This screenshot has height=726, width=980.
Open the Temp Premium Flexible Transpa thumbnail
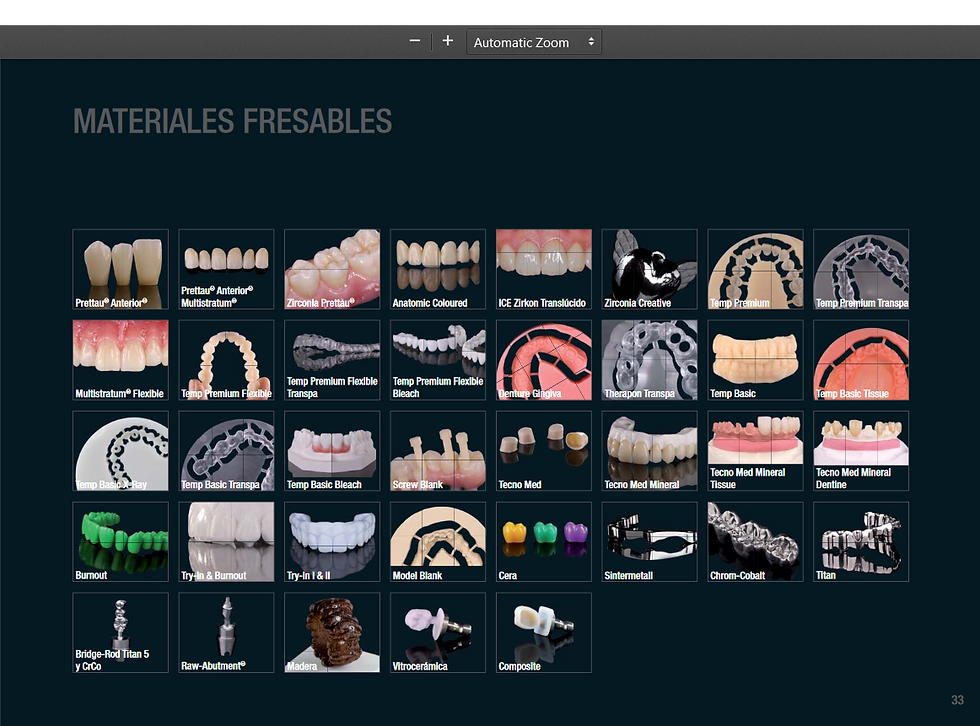[332, 360]
